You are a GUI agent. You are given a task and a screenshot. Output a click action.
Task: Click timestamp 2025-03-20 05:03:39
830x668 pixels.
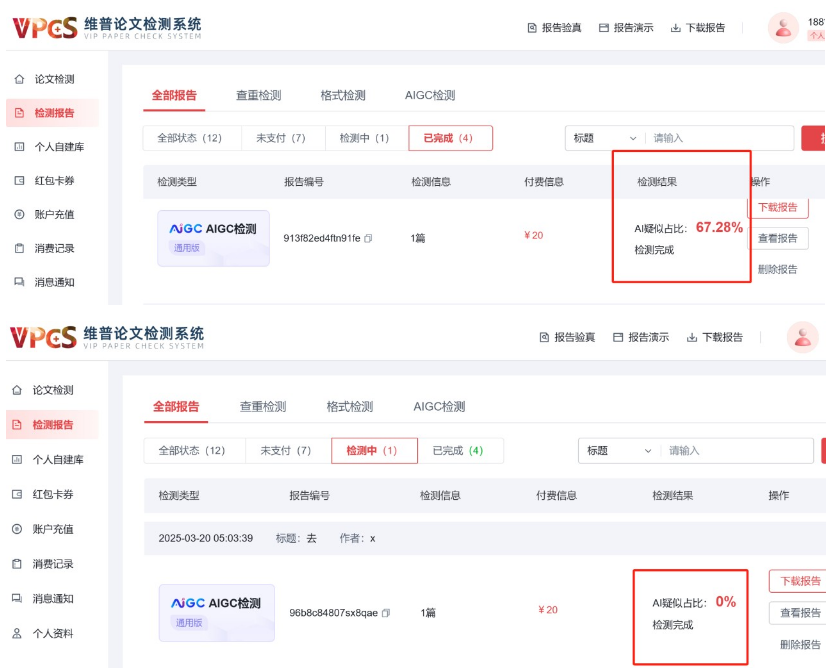tap(205, 538)
